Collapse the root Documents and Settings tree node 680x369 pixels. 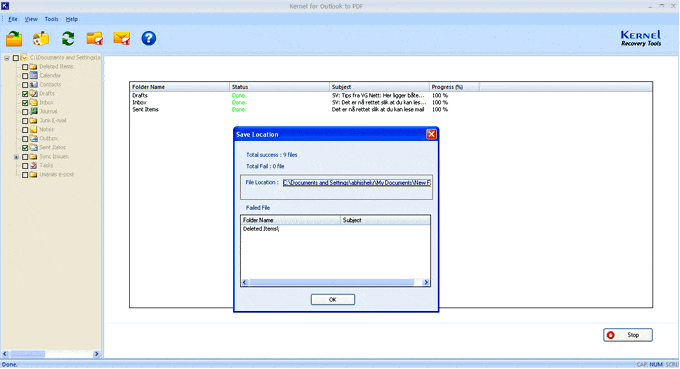(x=7, y=58)
